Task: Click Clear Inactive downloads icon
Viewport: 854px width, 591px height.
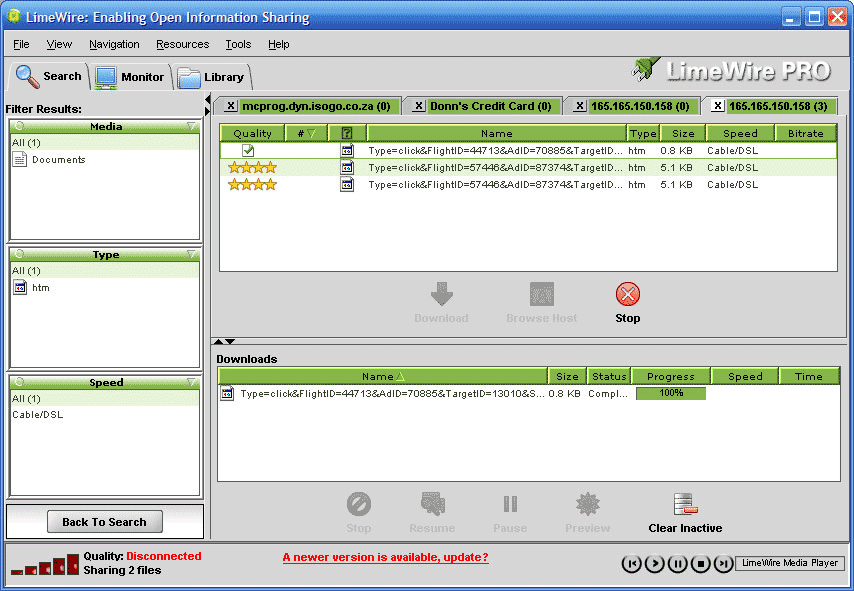Action: pyautogui.click(x=685, y=504)
